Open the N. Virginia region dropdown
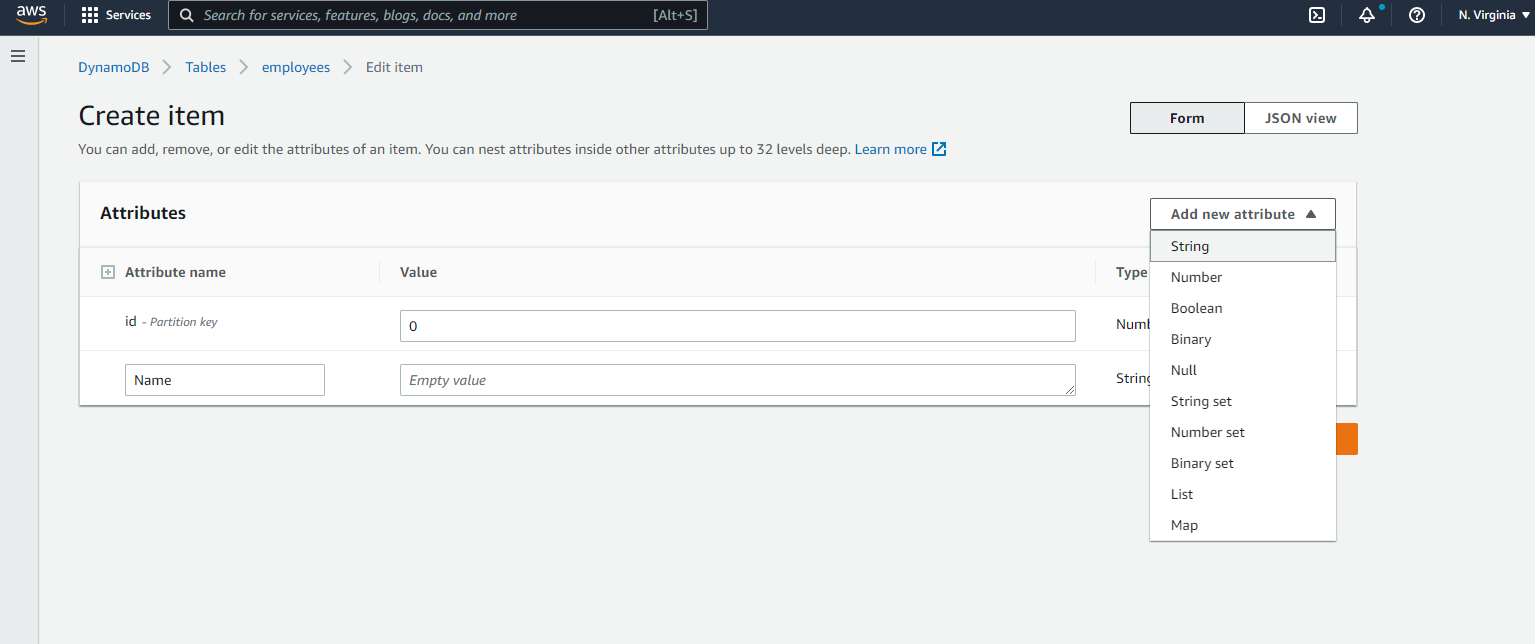The width and height of the screenshot is (1535, 644). click(1493, 15)
